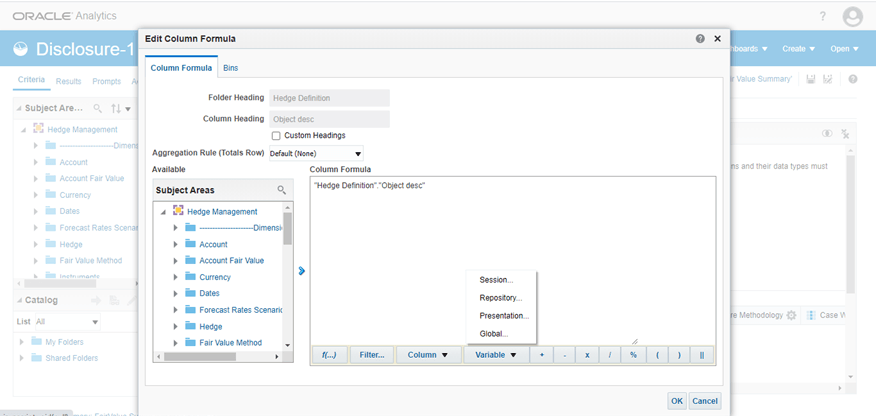
Task: Click the search icon beside Subject Areas in dialog
Action: click(x=282, y=190)
